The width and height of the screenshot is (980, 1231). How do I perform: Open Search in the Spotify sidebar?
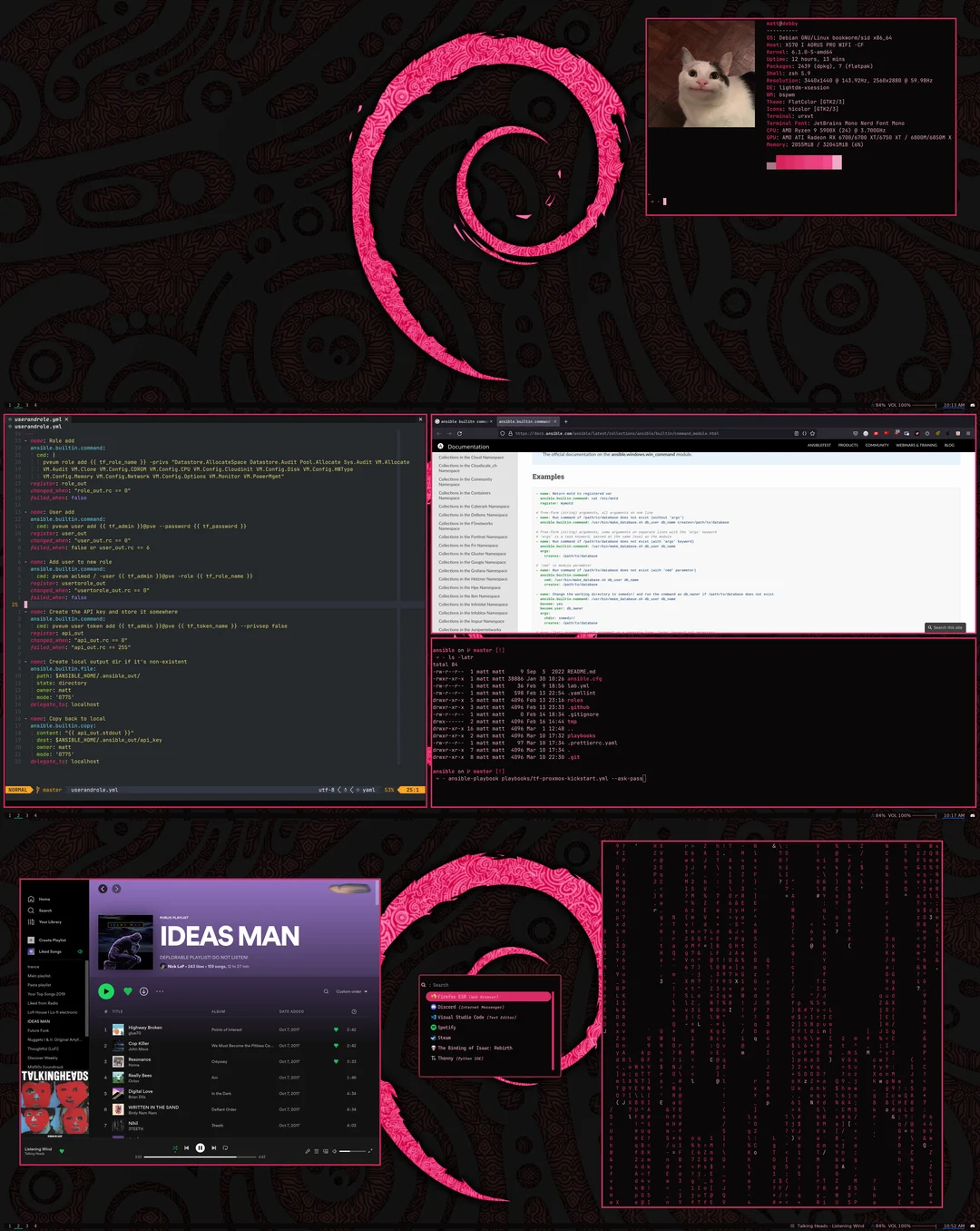tap(45, 911)
